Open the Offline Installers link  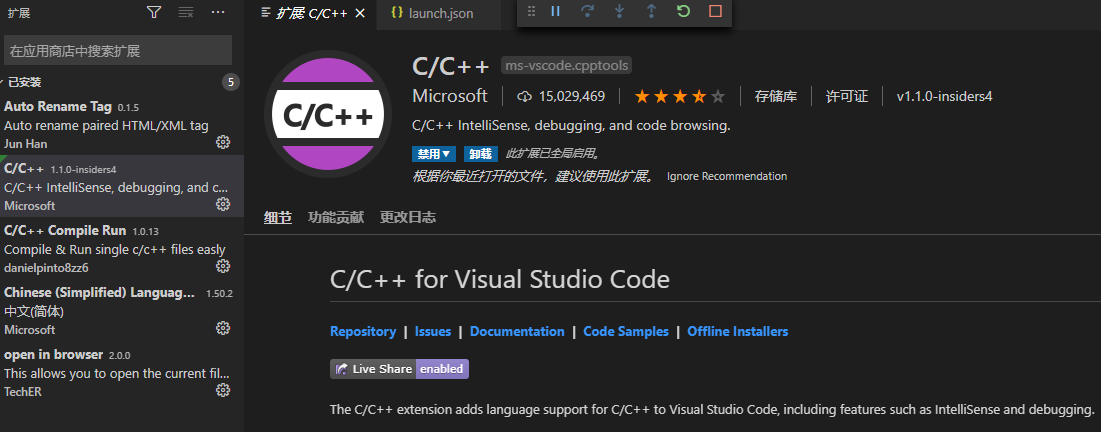pyautogui.click(x=737, y=331)
